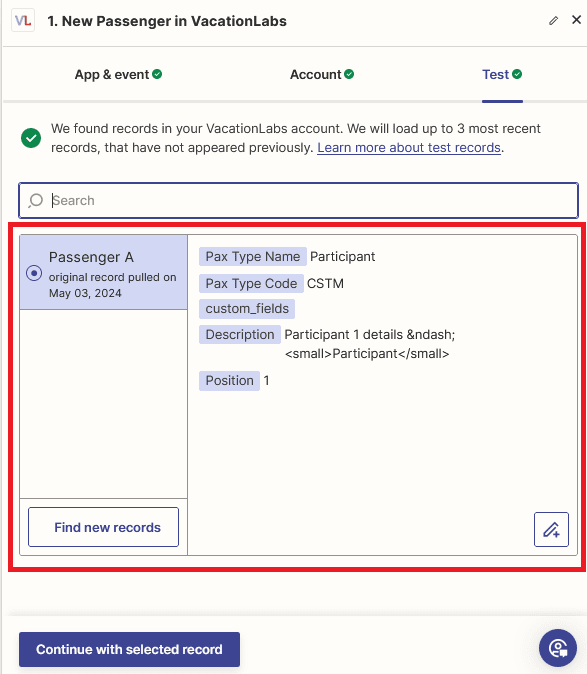Focus the Search records input field
The image size is (587, 674).
[298, 200]
